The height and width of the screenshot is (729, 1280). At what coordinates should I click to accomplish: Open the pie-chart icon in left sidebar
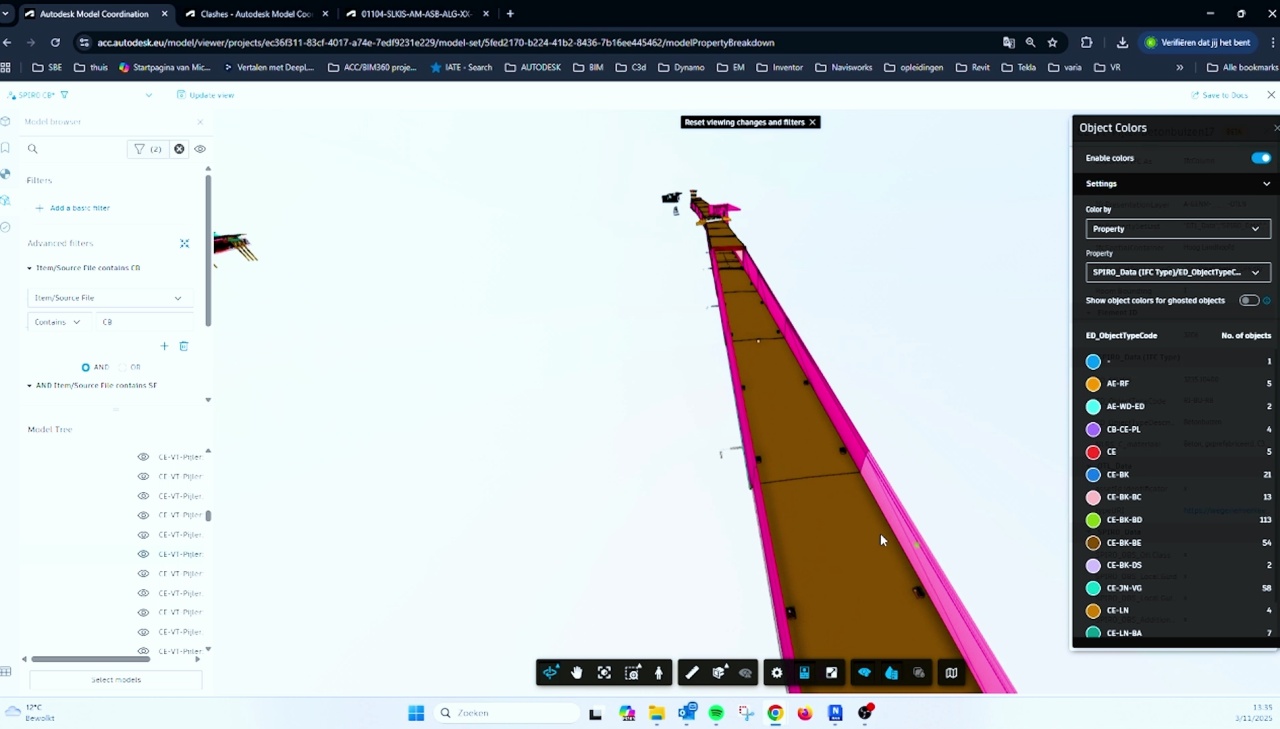pos(6,174)
